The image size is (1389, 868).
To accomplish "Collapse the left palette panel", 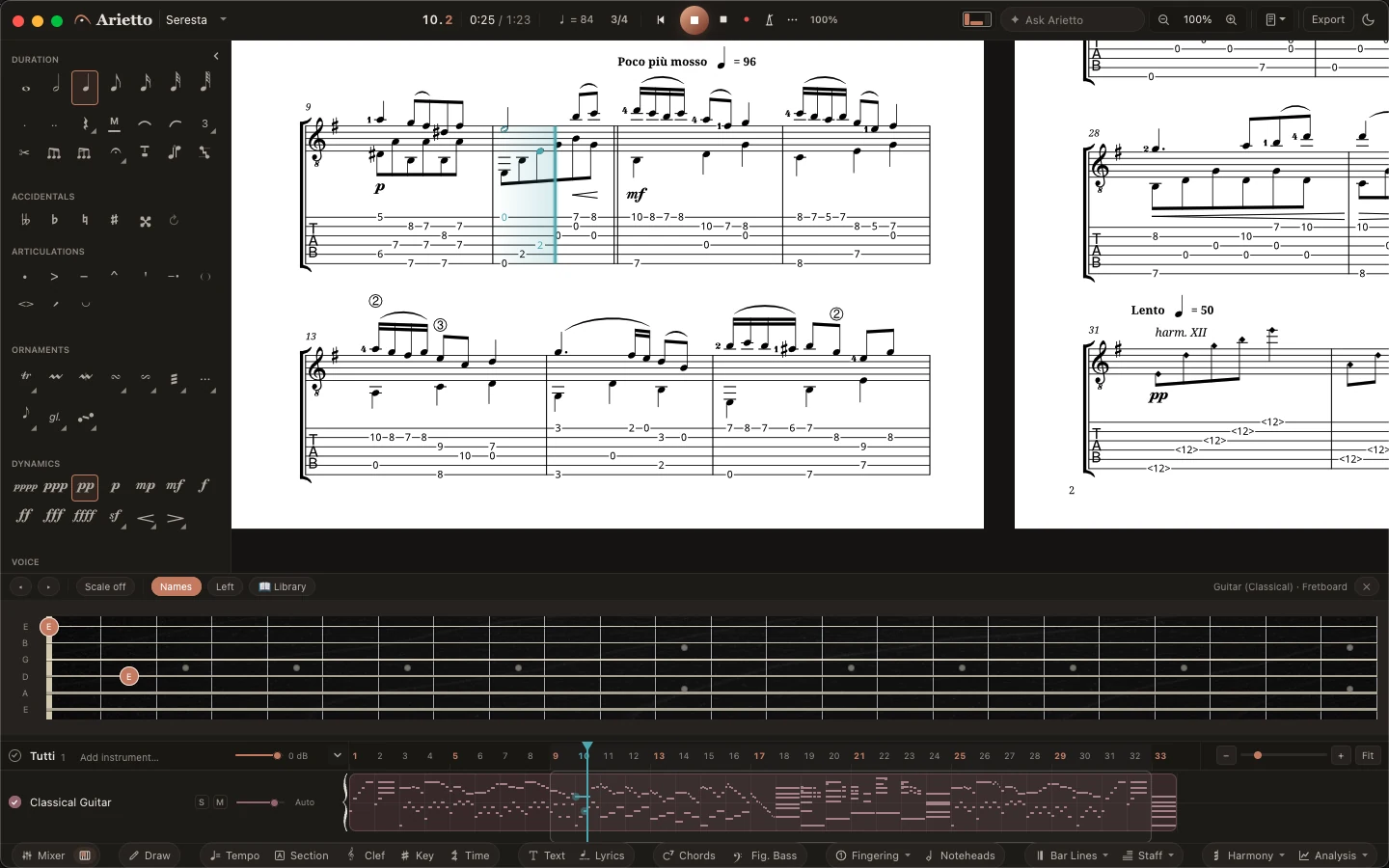I will (x=216, y=57).
